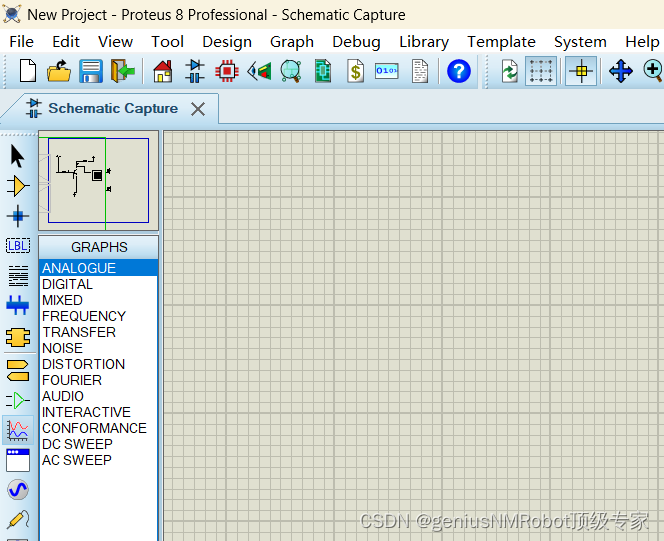Switch to the Schematic Capture tab
Screen dimensions: 664x541
click(x=113, y=108)
